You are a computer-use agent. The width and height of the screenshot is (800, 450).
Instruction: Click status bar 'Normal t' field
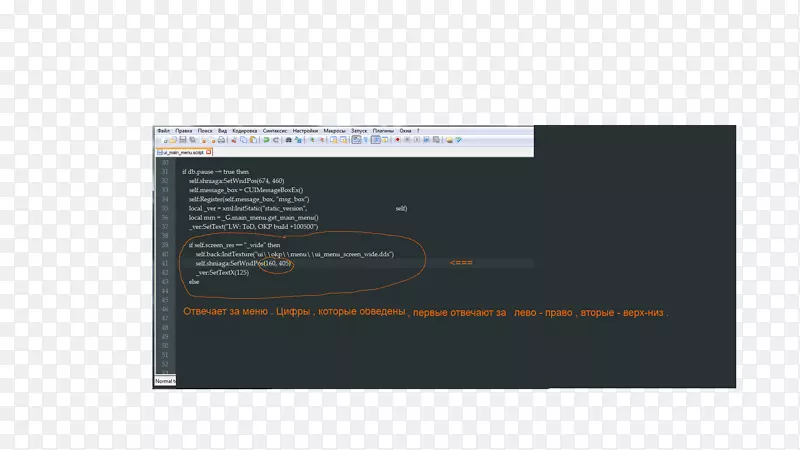pyautogui.click(x=165, y=381)
